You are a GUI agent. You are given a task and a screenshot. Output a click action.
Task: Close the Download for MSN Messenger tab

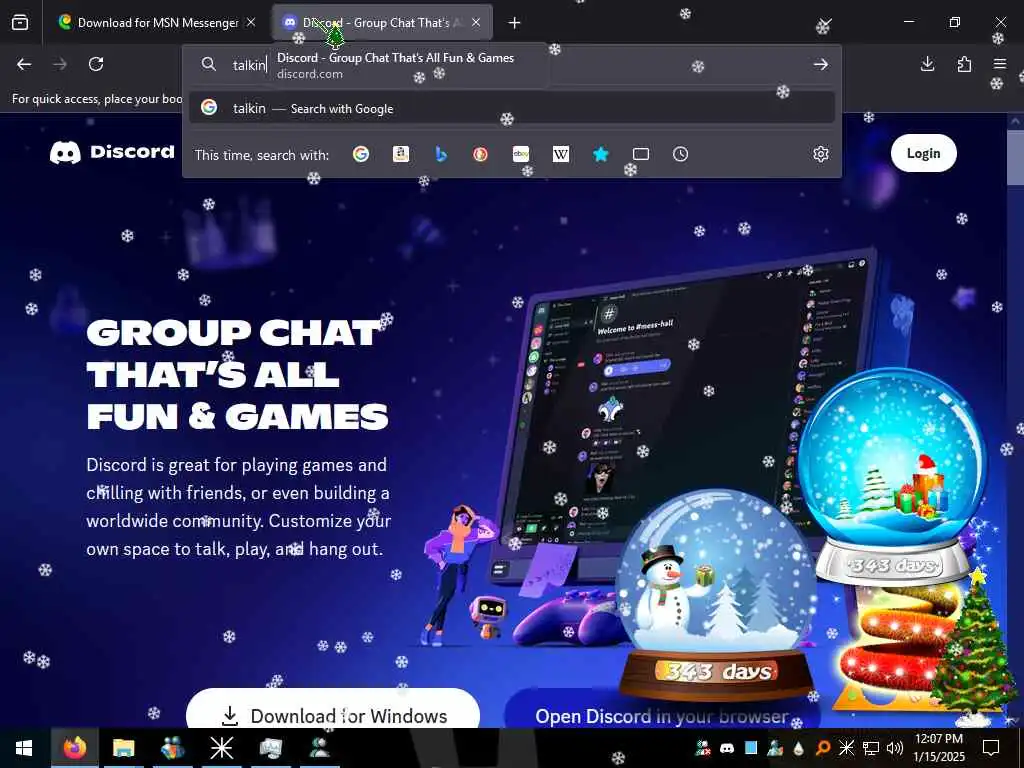(251, 23)
